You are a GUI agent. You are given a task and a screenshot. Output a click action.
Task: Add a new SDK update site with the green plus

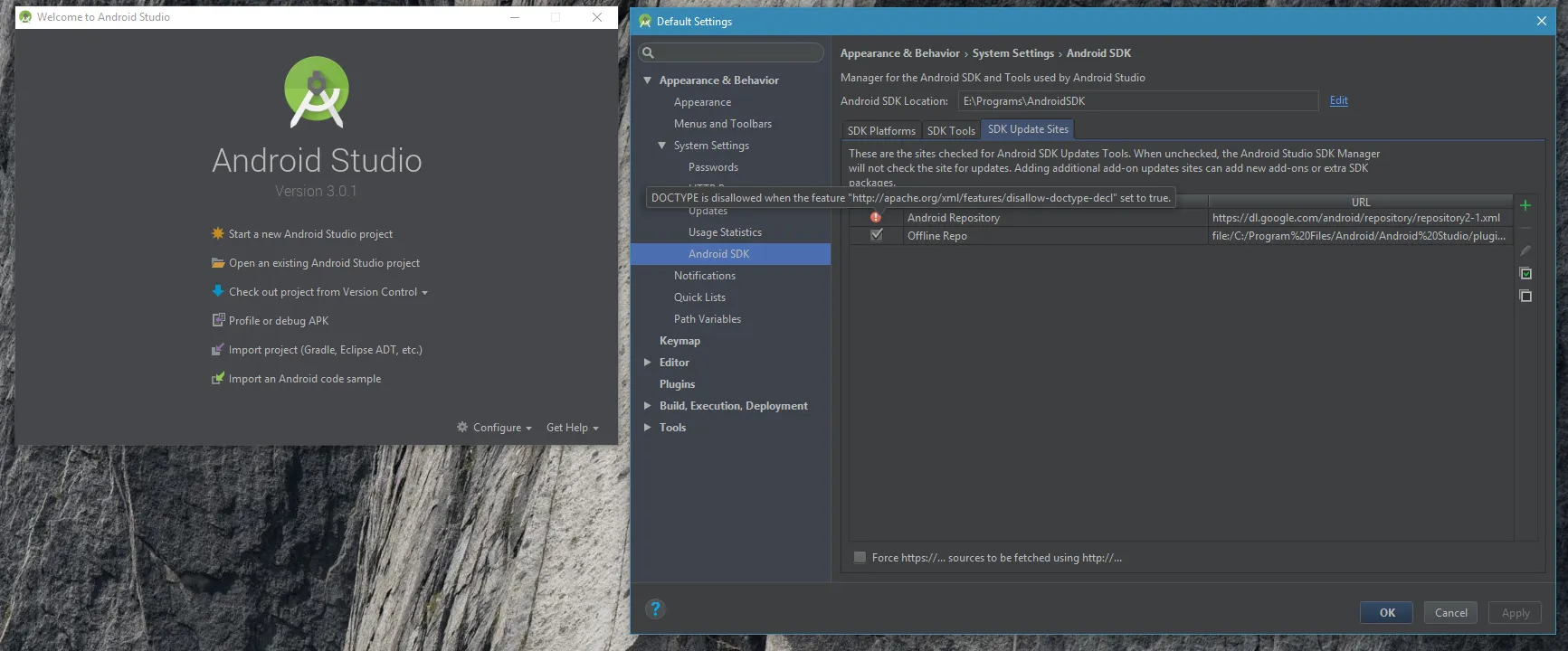tap(1525, 205)
